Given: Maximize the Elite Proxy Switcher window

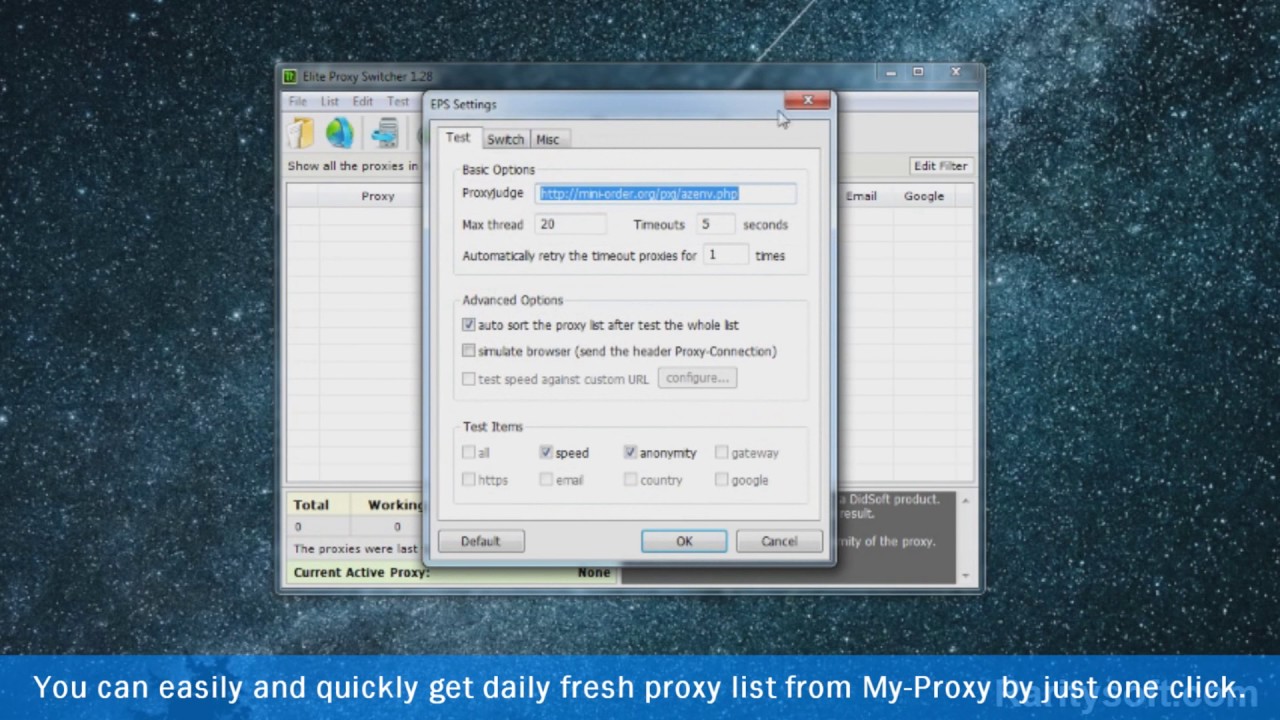Looking at the screenshot, I should pyautogui.click(x=918, y=73).
